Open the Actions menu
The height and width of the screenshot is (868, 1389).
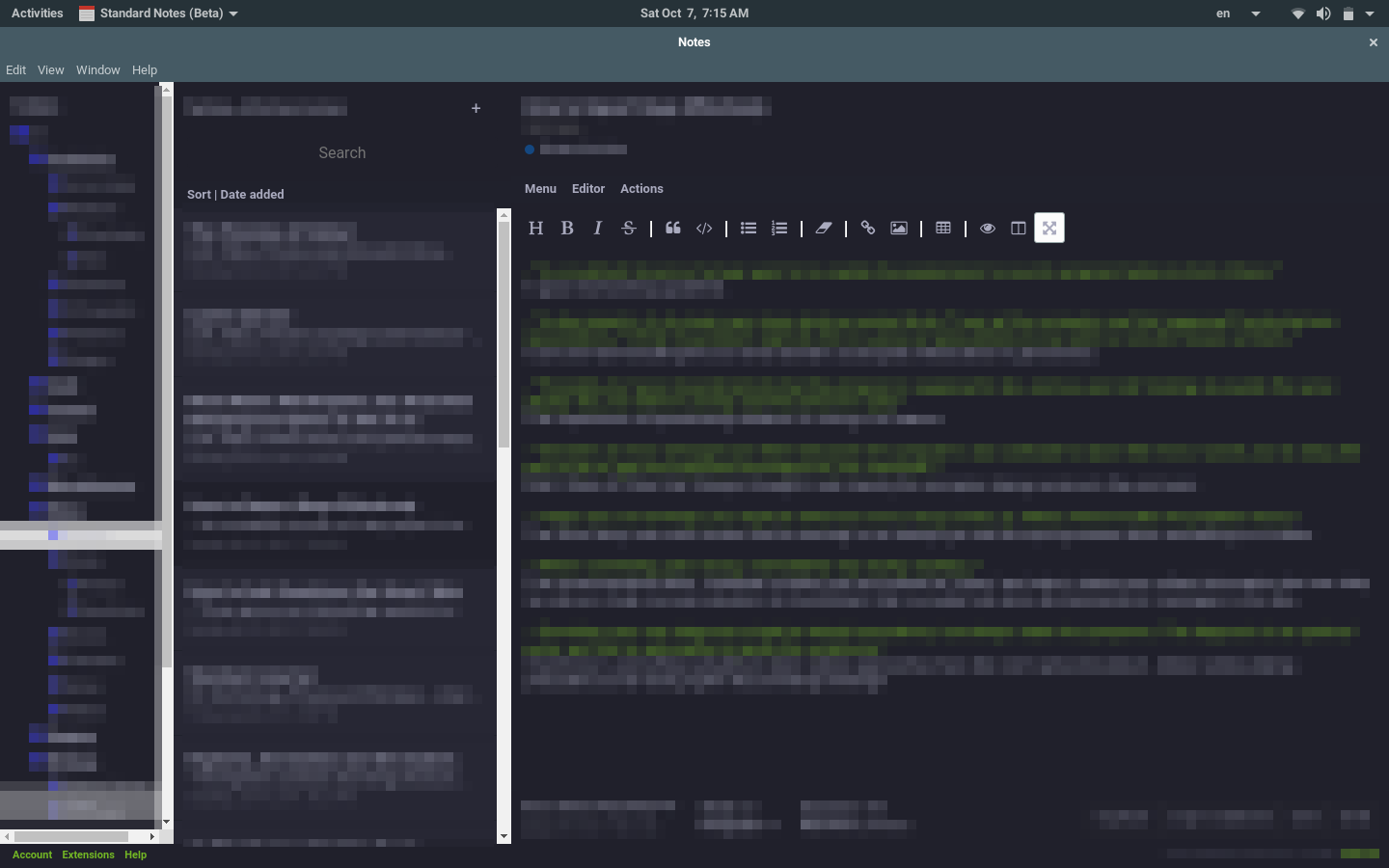[641, 189]
